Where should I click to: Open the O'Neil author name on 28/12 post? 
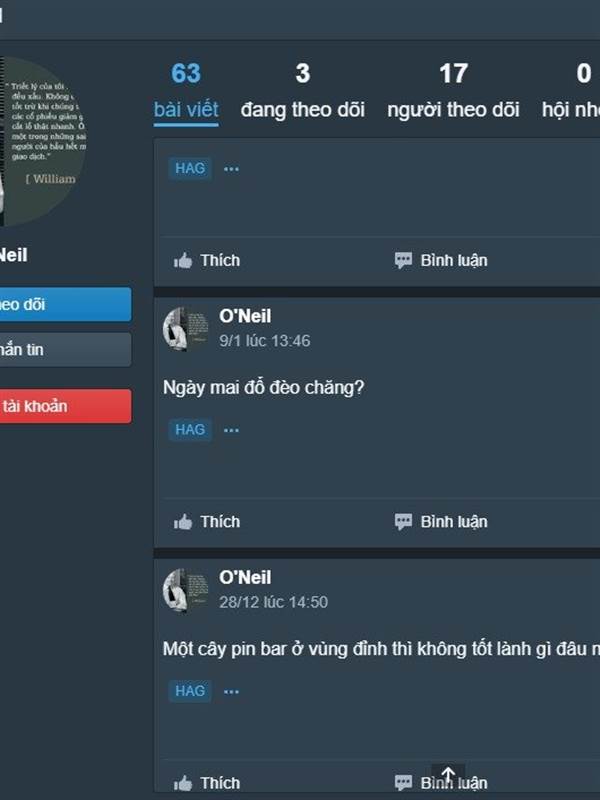click(x=245, y=578)
